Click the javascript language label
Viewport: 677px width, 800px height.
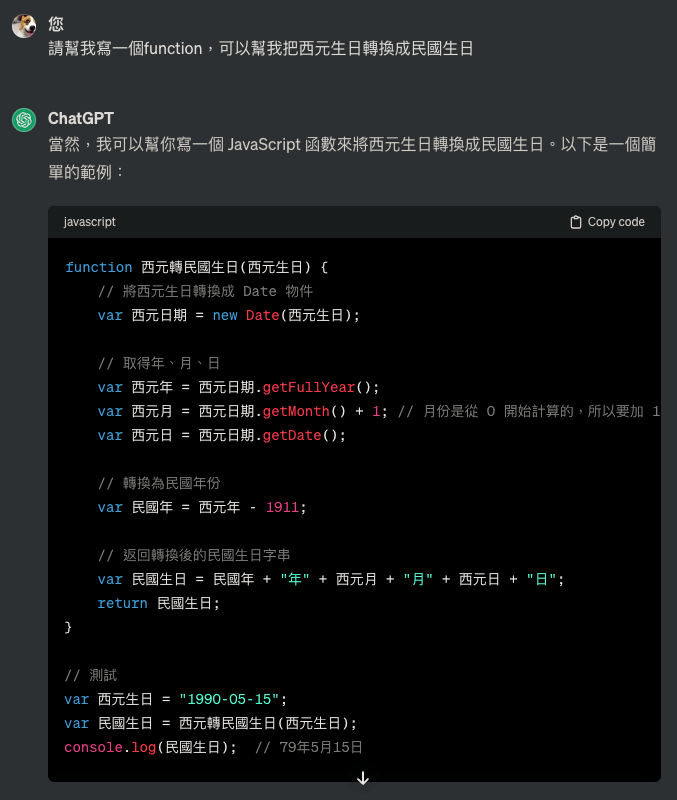point(89,222)
